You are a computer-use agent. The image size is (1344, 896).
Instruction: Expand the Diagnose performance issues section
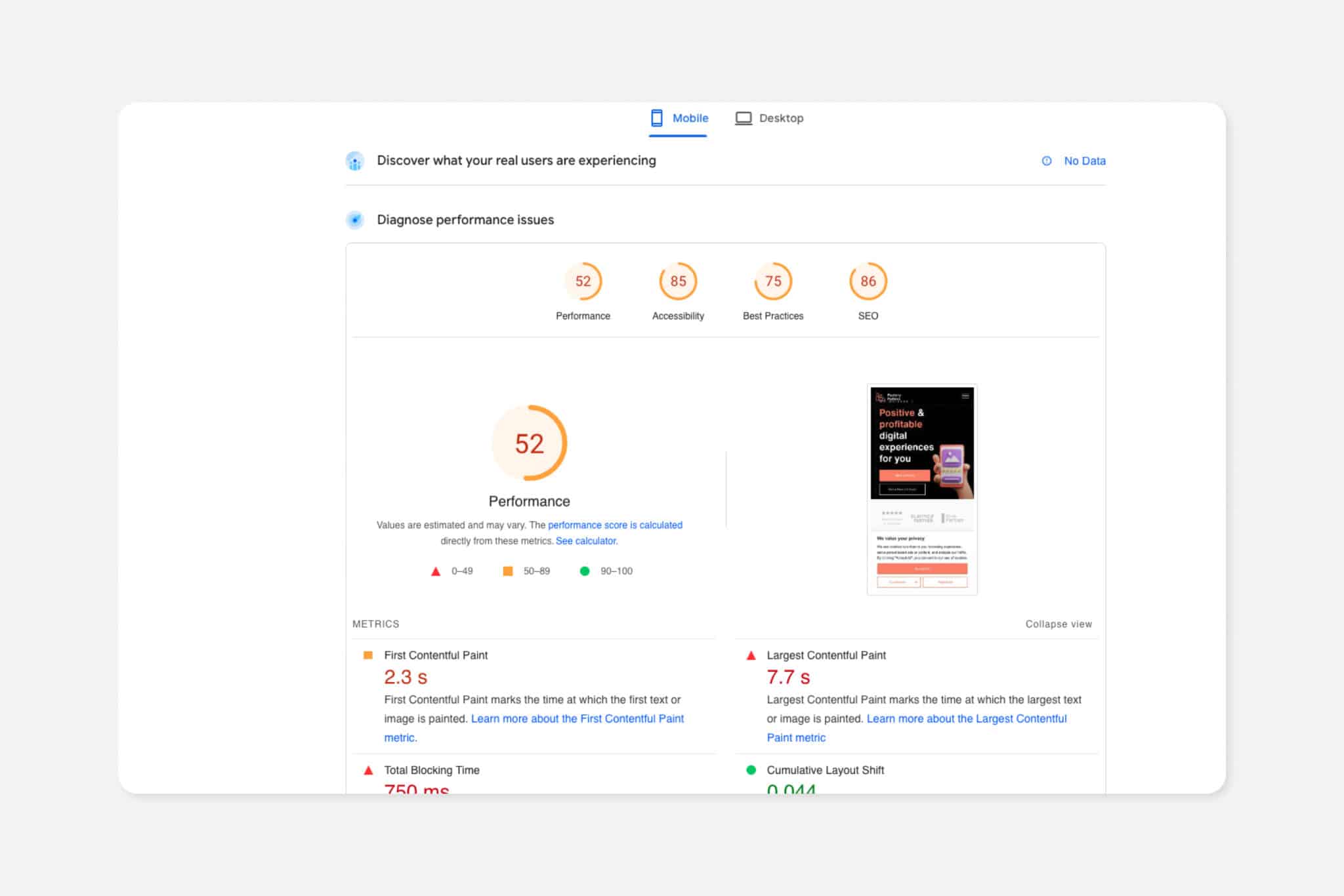[x=465, y=220]
